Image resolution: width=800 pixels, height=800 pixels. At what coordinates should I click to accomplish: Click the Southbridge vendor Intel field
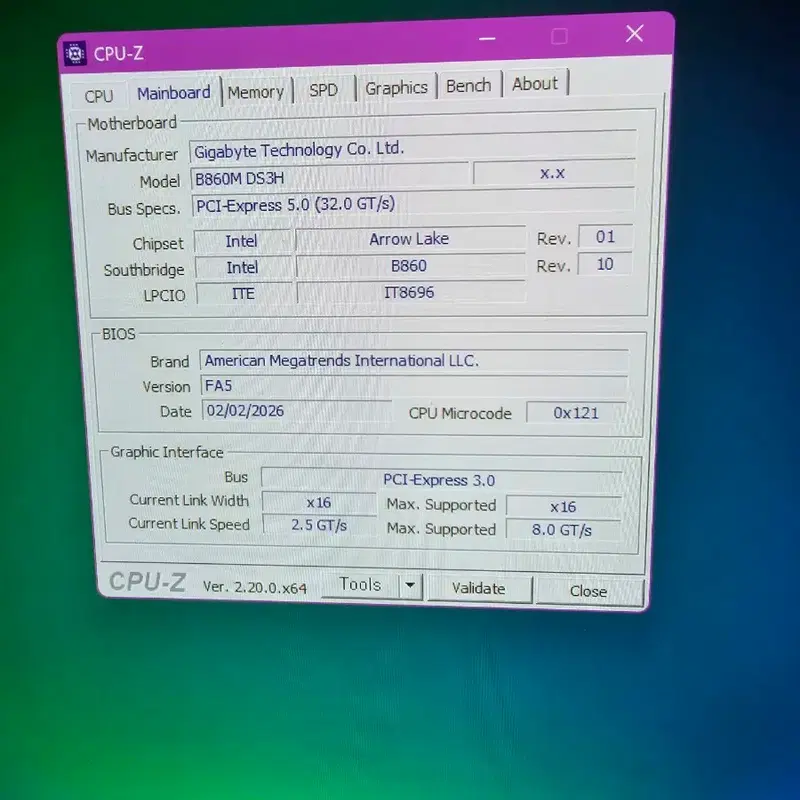(x=242, y=267)
